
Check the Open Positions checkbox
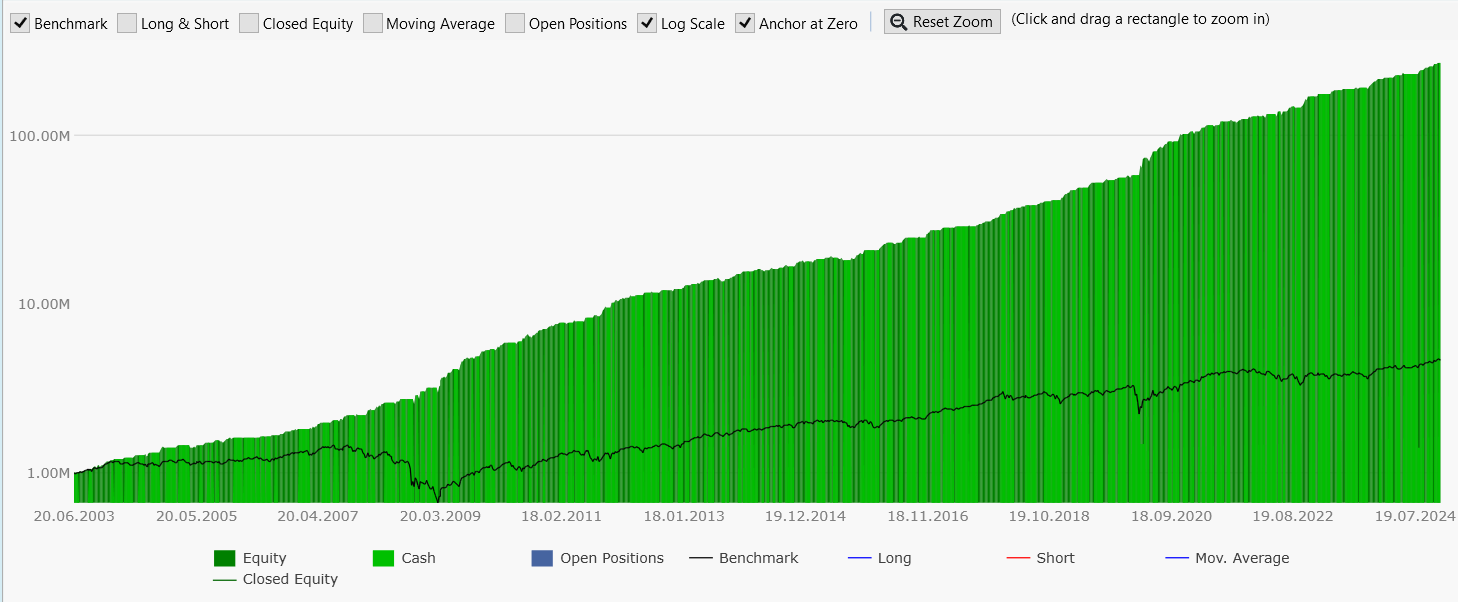tap(515, 23)
